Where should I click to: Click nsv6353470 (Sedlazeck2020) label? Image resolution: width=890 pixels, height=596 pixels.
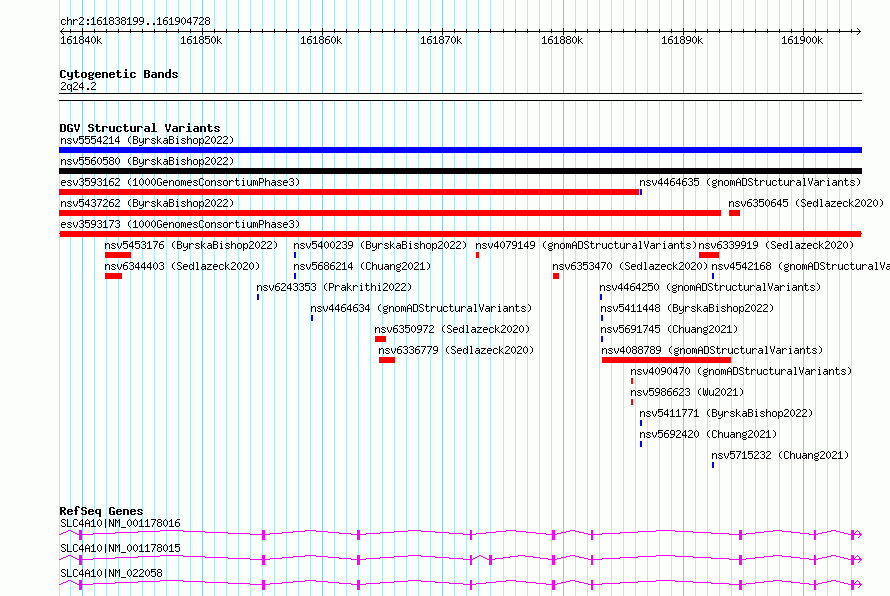(630, 266)
